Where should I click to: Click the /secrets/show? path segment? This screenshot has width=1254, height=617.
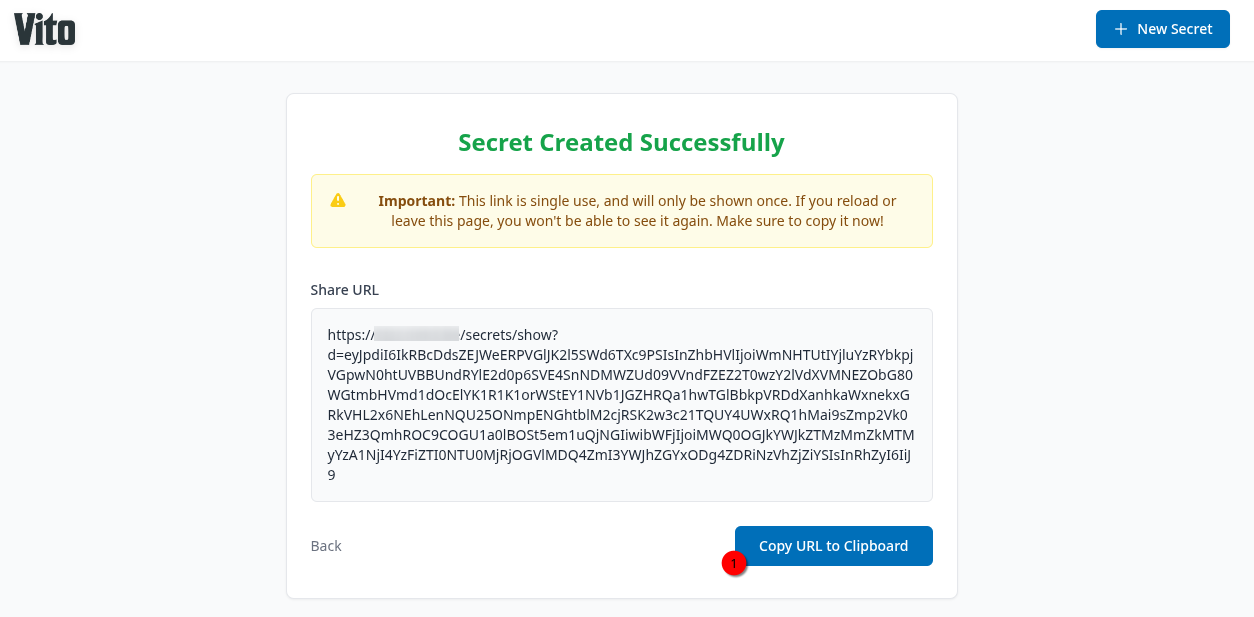tap(509, 335)
